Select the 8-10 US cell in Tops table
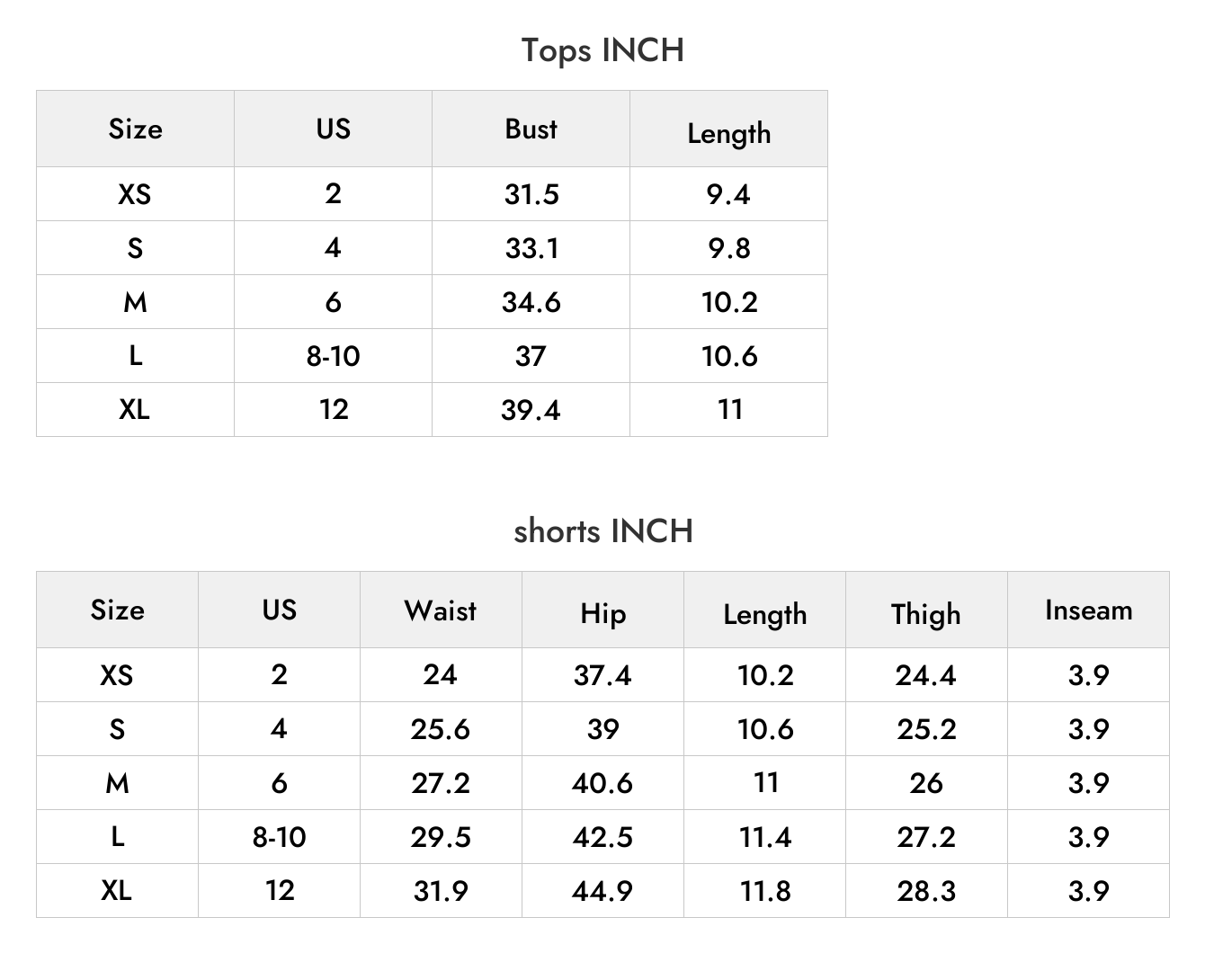The width and height of the screenshot is (1205, 980). click(333, 356)
